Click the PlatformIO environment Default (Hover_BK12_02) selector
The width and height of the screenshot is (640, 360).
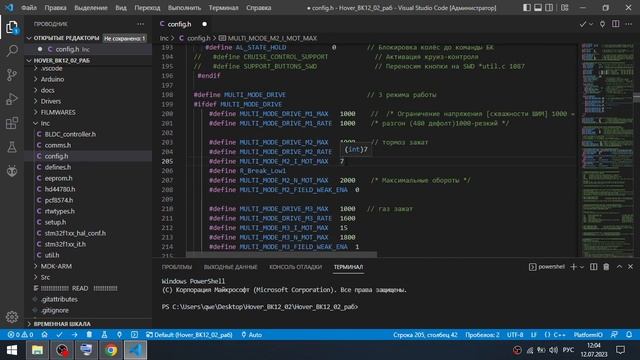pos(189,335)
